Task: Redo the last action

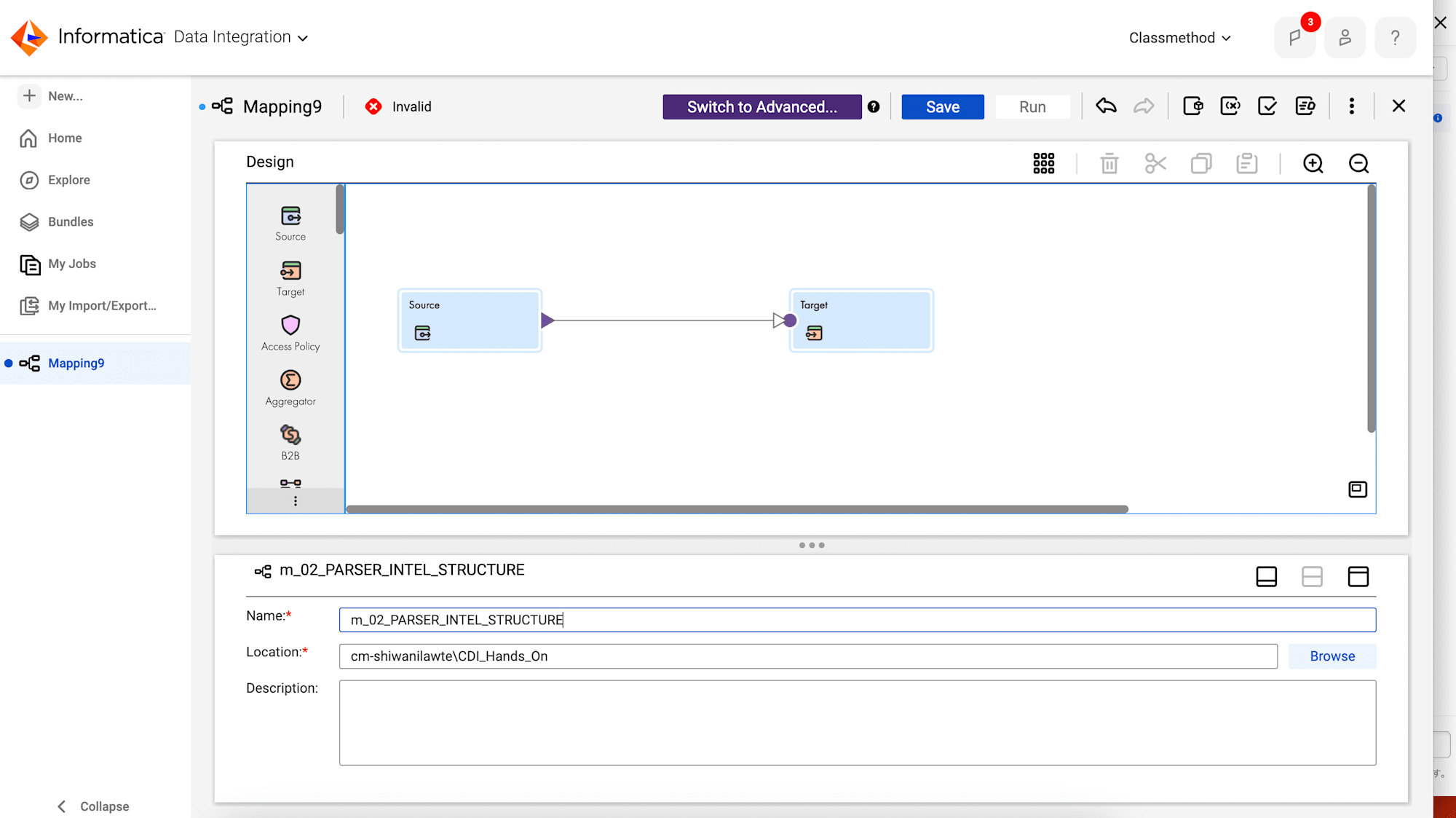Action: tap(1144, 106)
